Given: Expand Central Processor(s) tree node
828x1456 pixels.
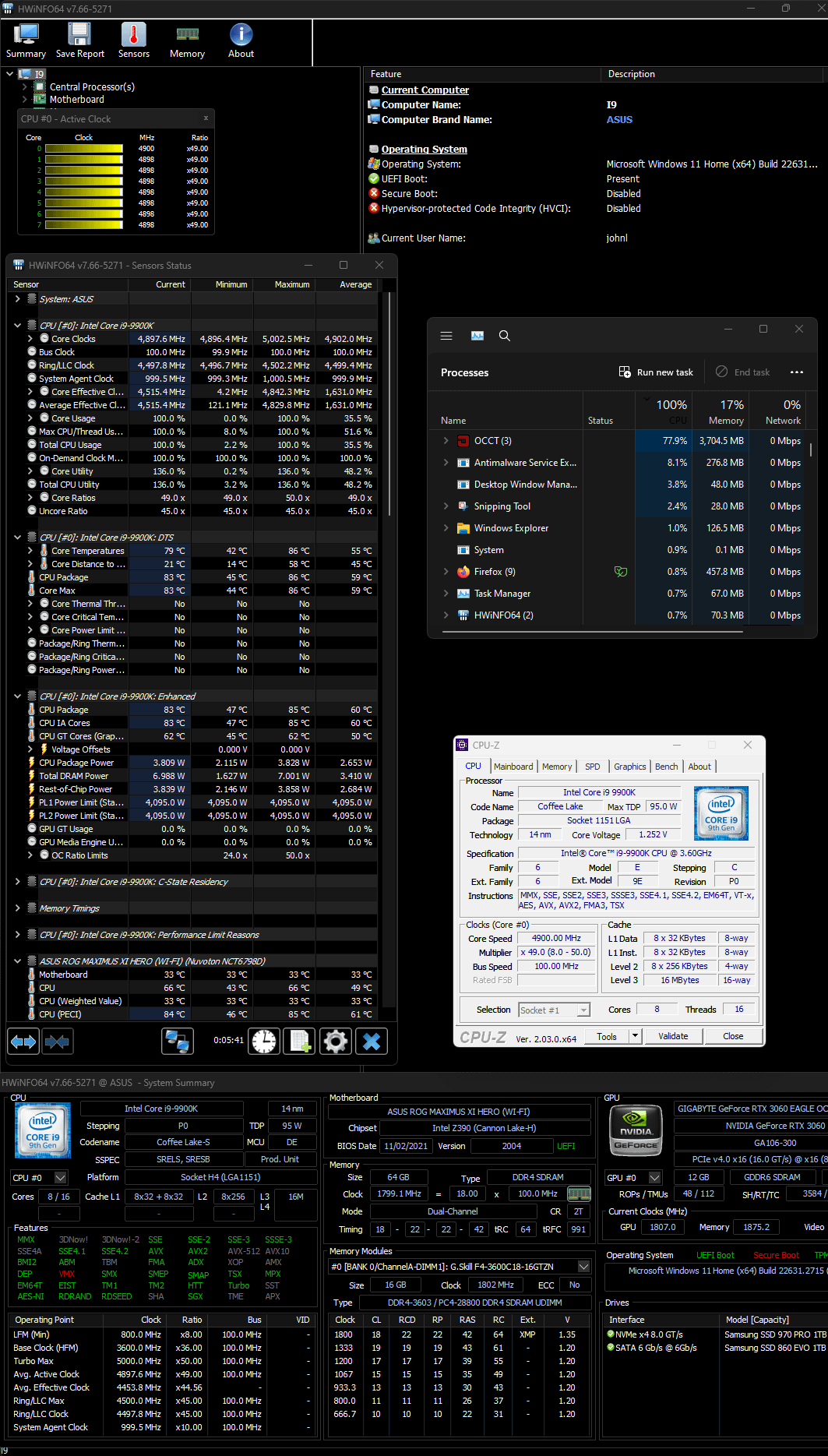Looking at the screenshot, I should (x=24, y=87).
